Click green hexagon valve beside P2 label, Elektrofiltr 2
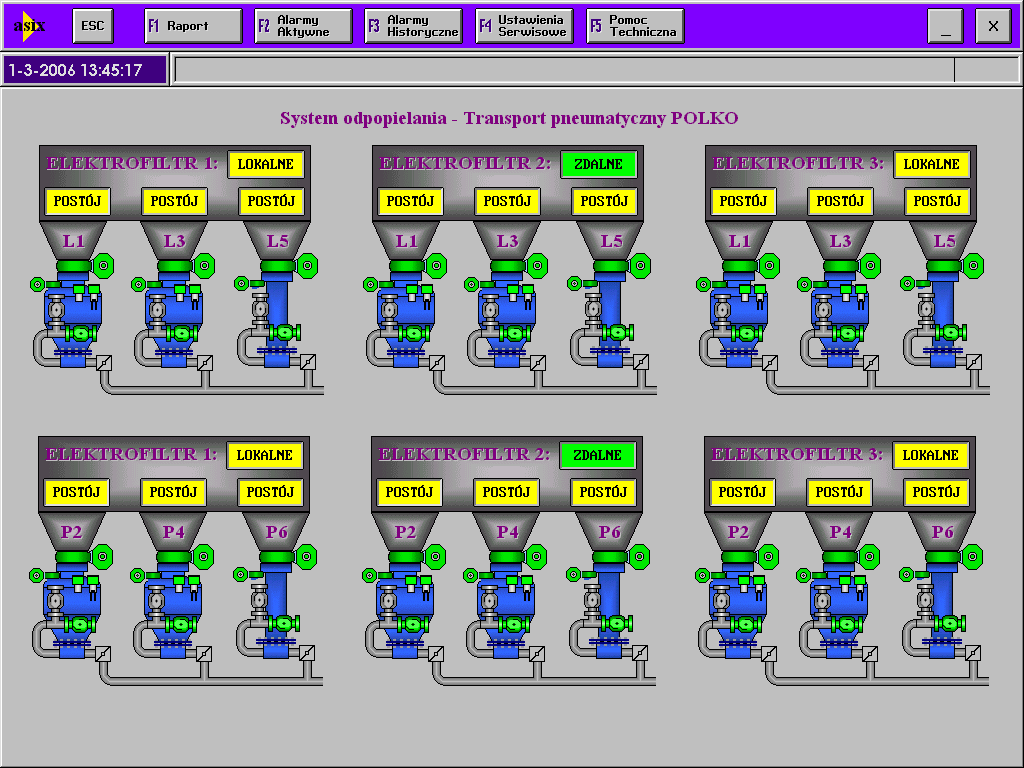 point(435,557)
